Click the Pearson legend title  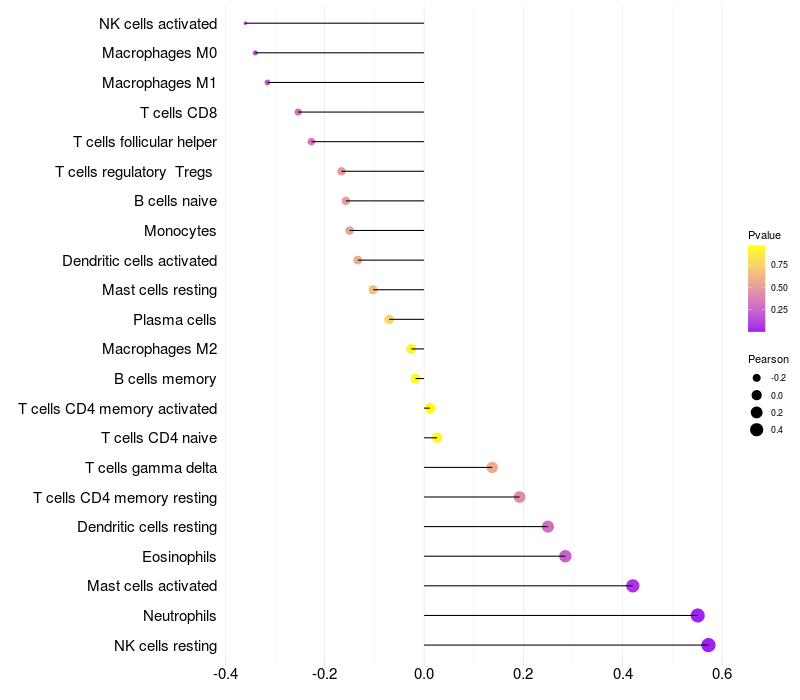pyautogui.click(x=768, y=359)
